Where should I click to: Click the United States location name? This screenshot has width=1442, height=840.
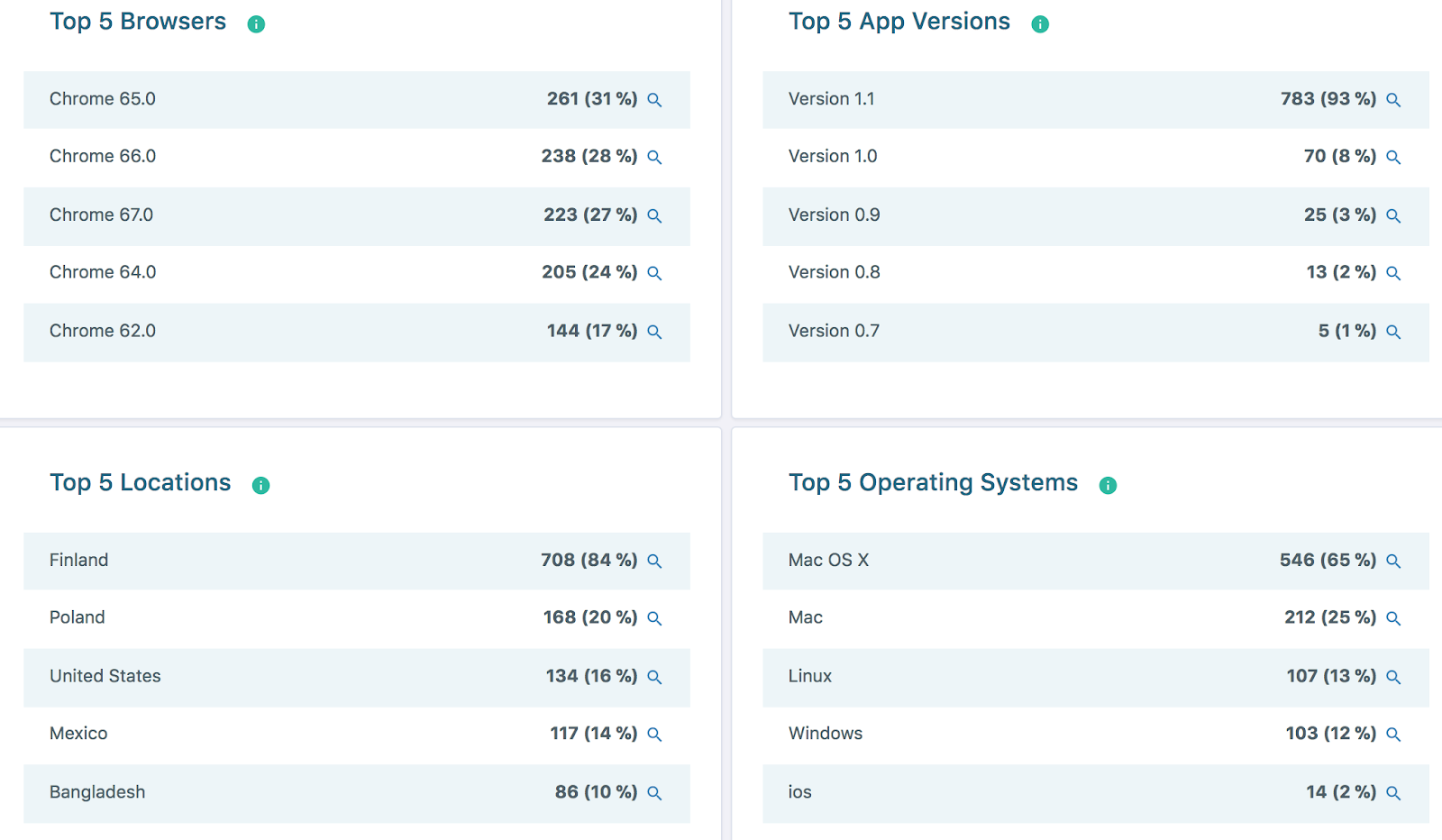click(x=105, y=676)
